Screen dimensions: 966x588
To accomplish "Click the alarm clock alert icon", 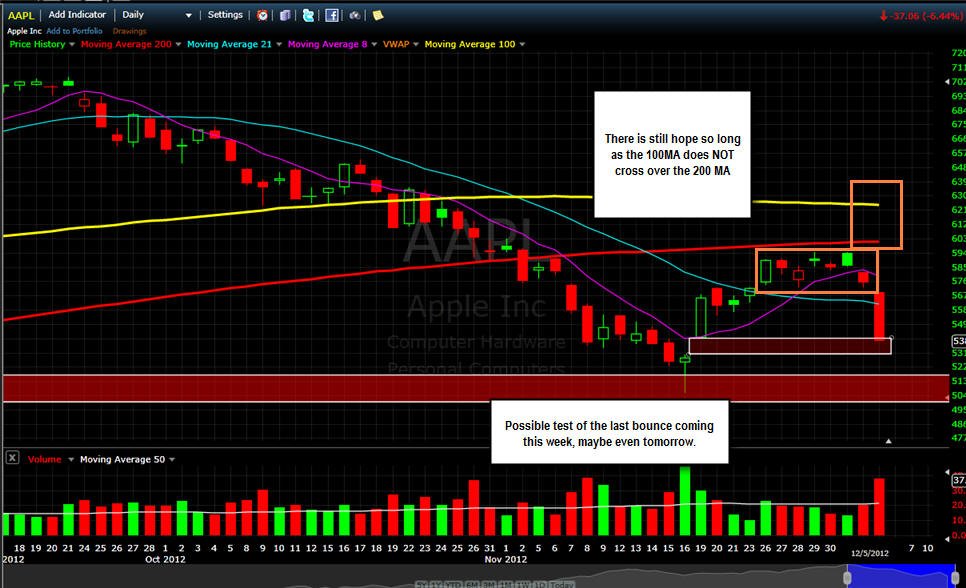I will click(x=262, y=15).
